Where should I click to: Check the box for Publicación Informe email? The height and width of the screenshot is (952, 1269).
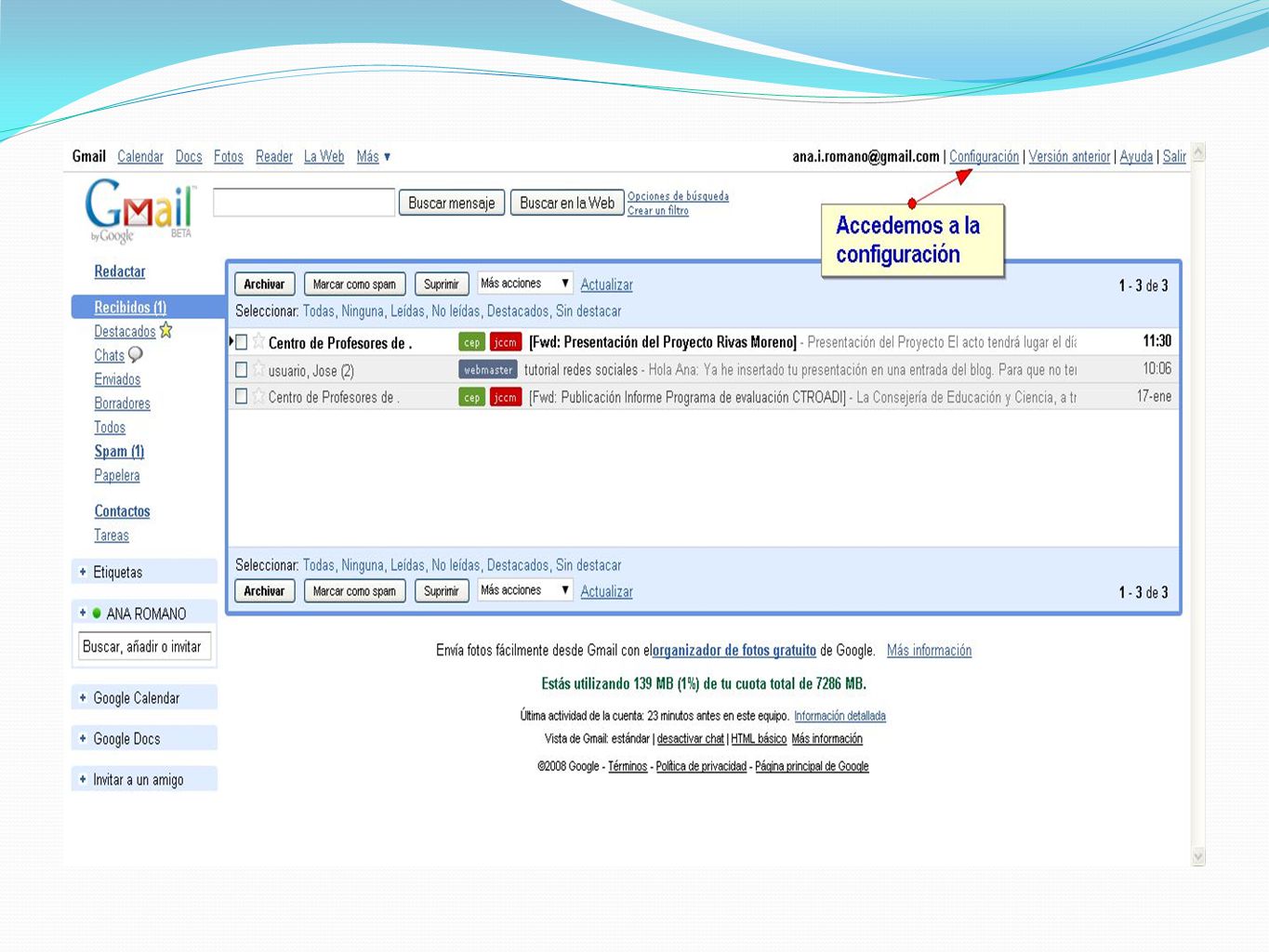tap(242, 397)
